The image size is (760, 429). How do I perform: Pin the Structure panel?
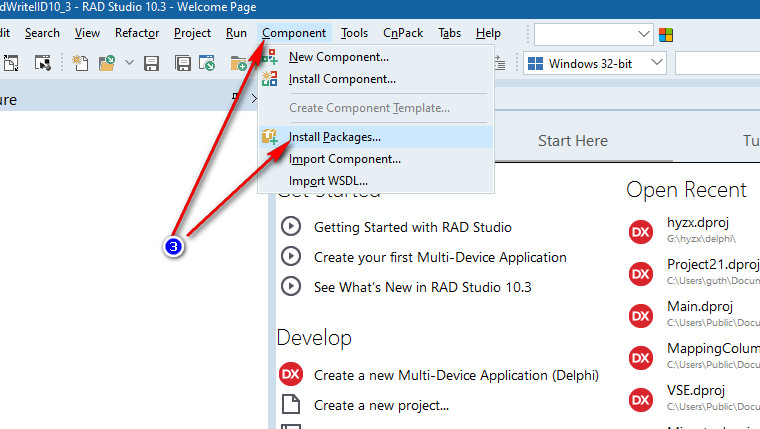tap(236, 97)
